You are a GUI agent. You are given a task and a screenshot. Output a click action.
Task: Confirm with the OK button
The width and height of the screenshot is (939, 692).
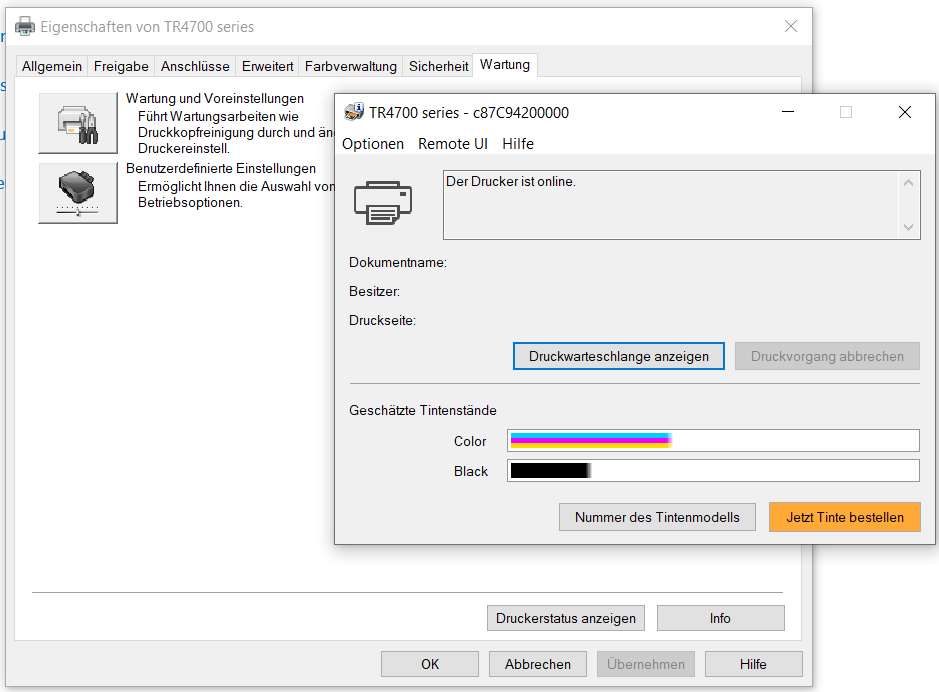pyautogui.click(x=430, y=664)
